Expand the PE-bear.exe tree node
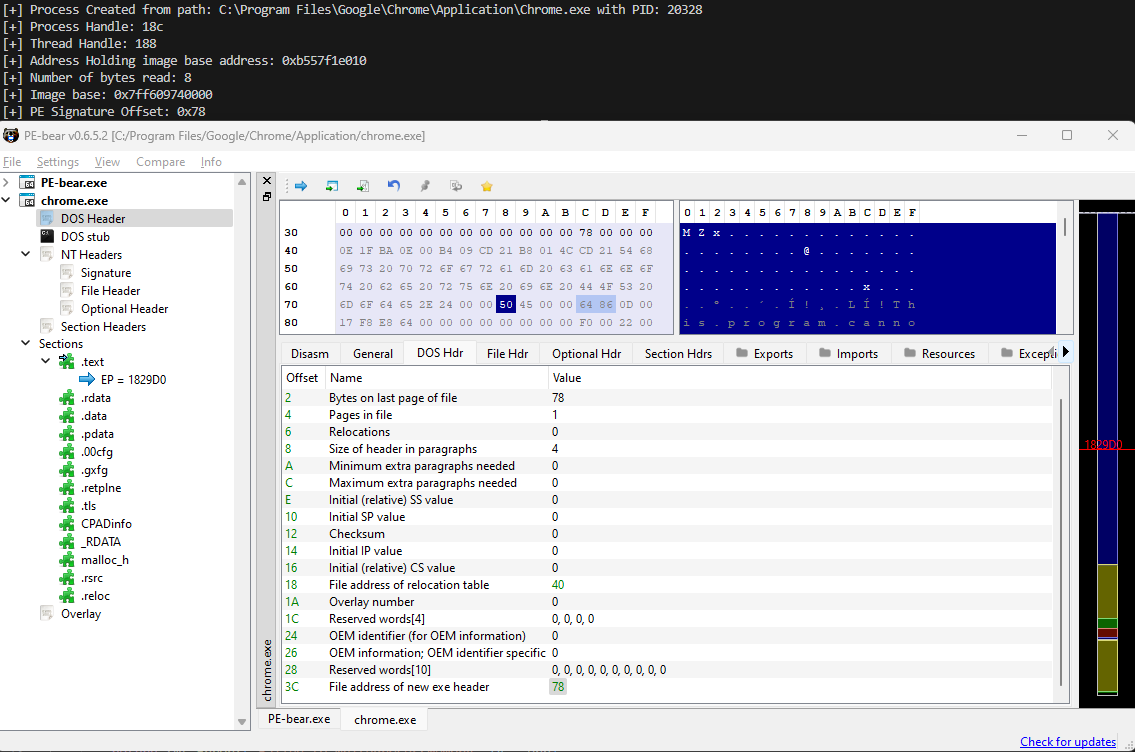 pyautogui.click(x=7, y=183)
